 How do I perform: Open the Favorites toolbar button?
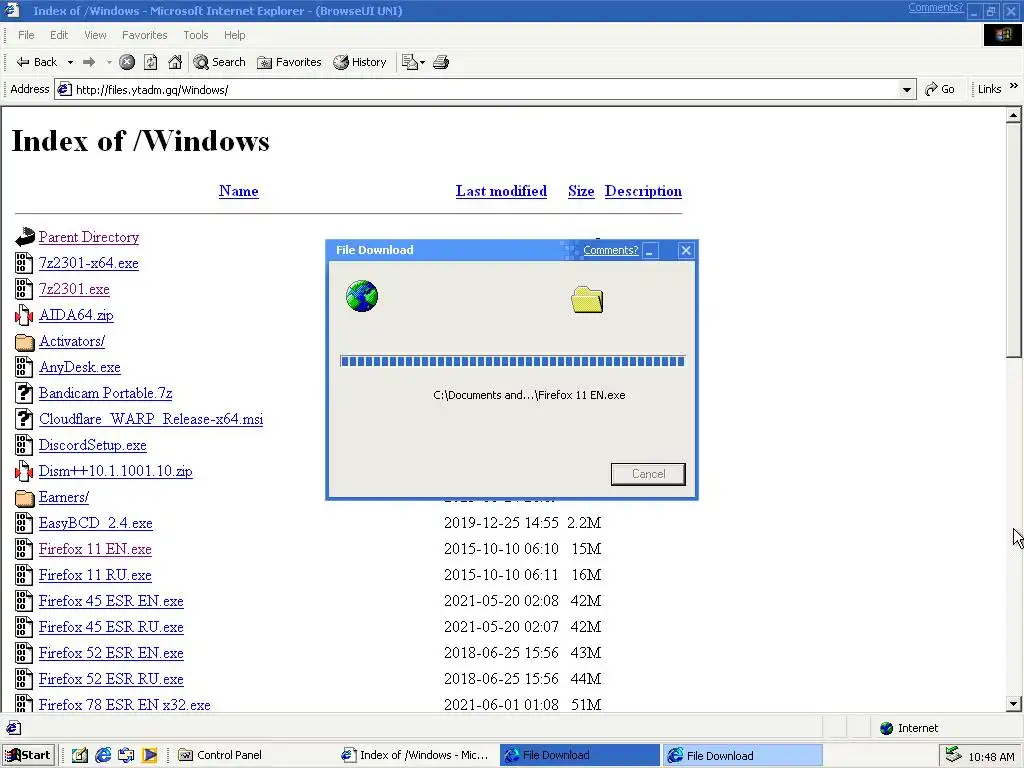tap(289, 62)
